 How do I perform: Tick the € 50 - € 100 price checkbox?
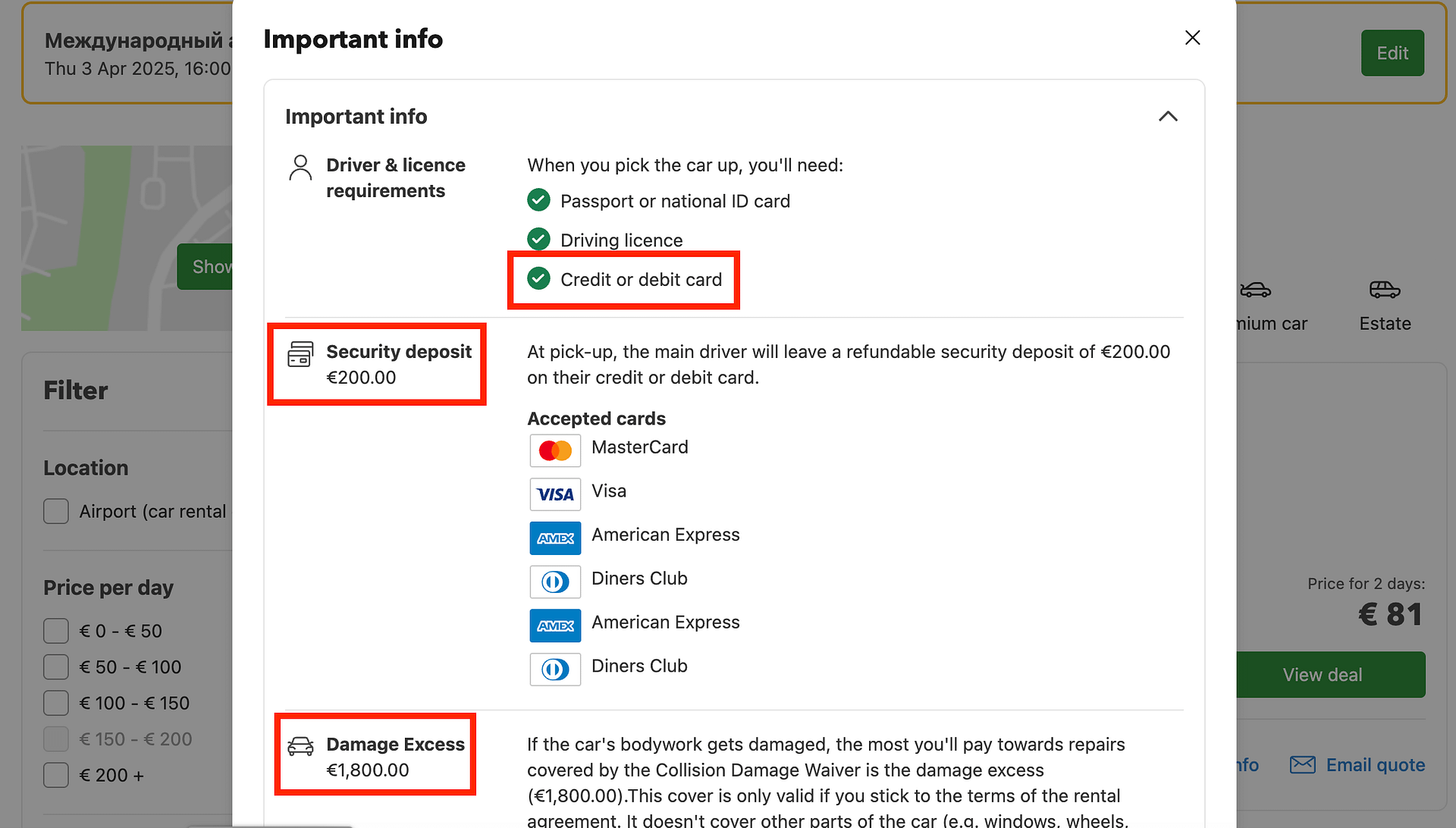click(56, 667)
